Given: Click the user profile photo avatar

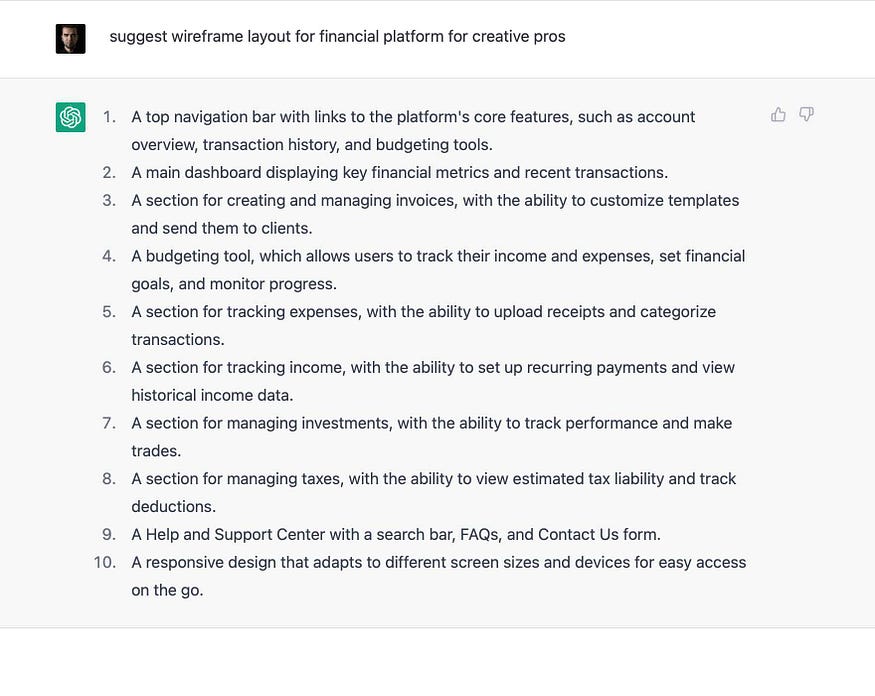Looking at the screenshot, I should pos(70,39).
